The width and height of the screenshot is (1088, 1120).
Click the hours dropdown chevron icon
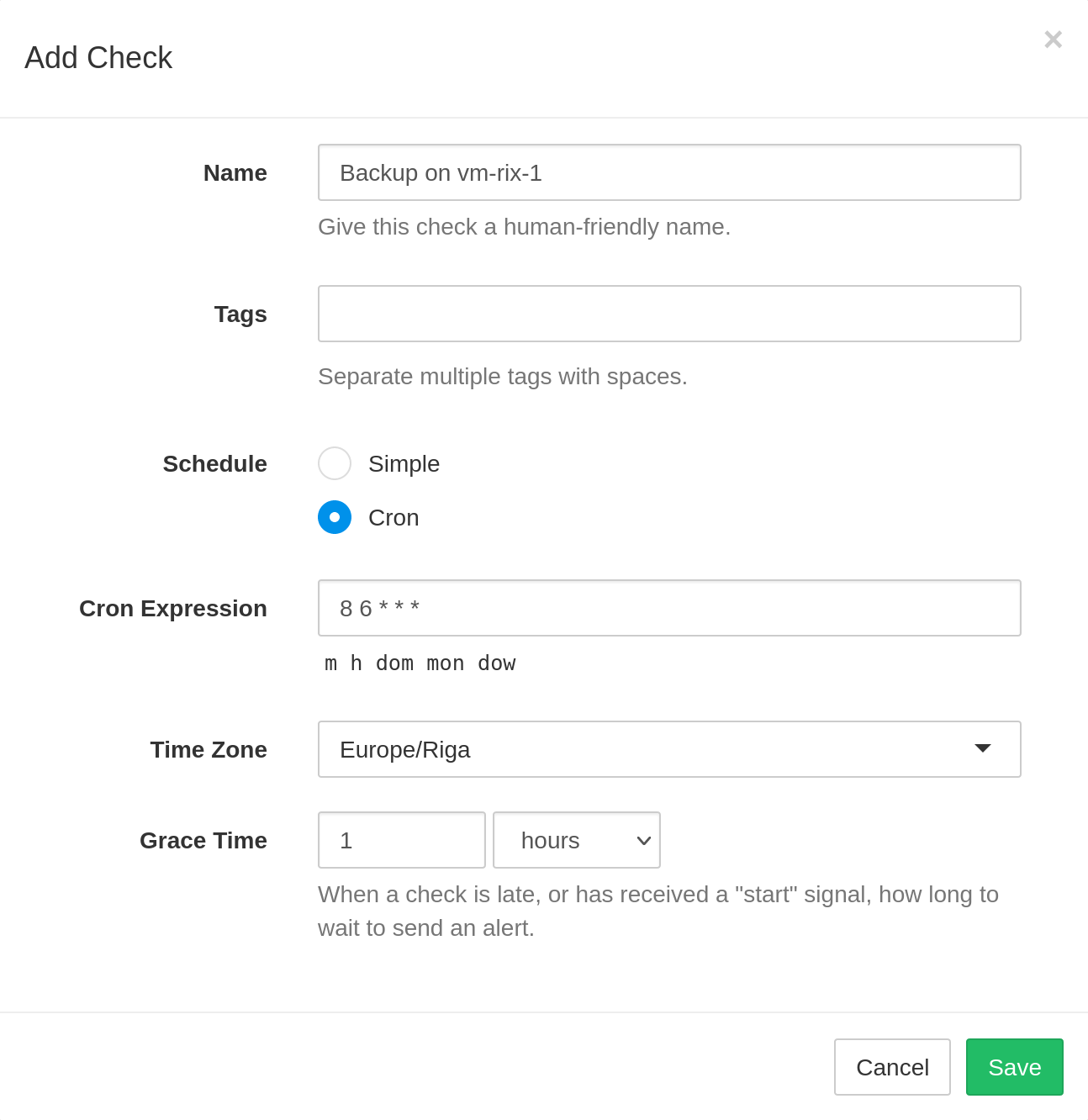(642, 840)
